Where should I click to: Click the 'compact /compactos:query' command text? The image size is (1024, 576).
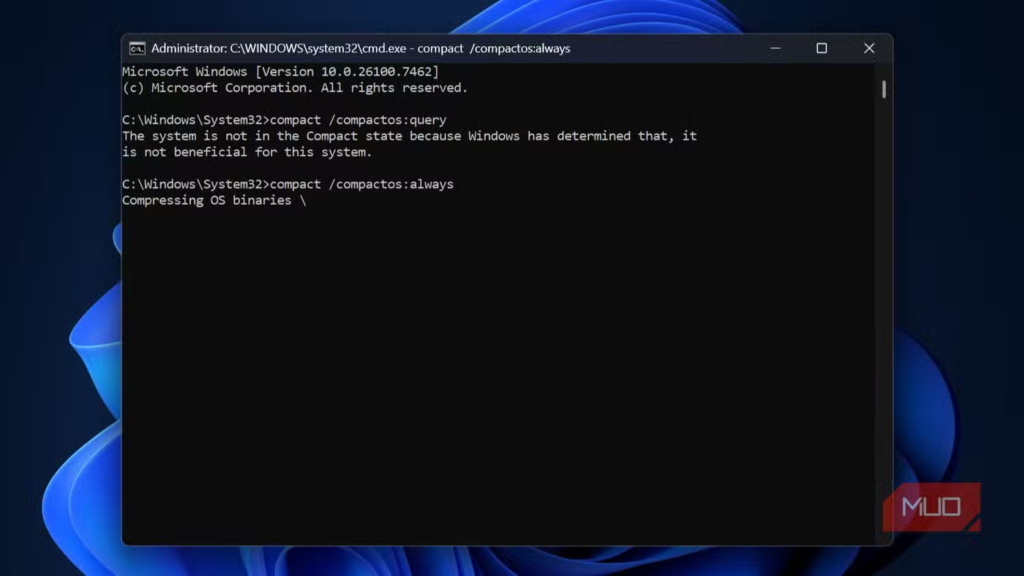point(358,120)
